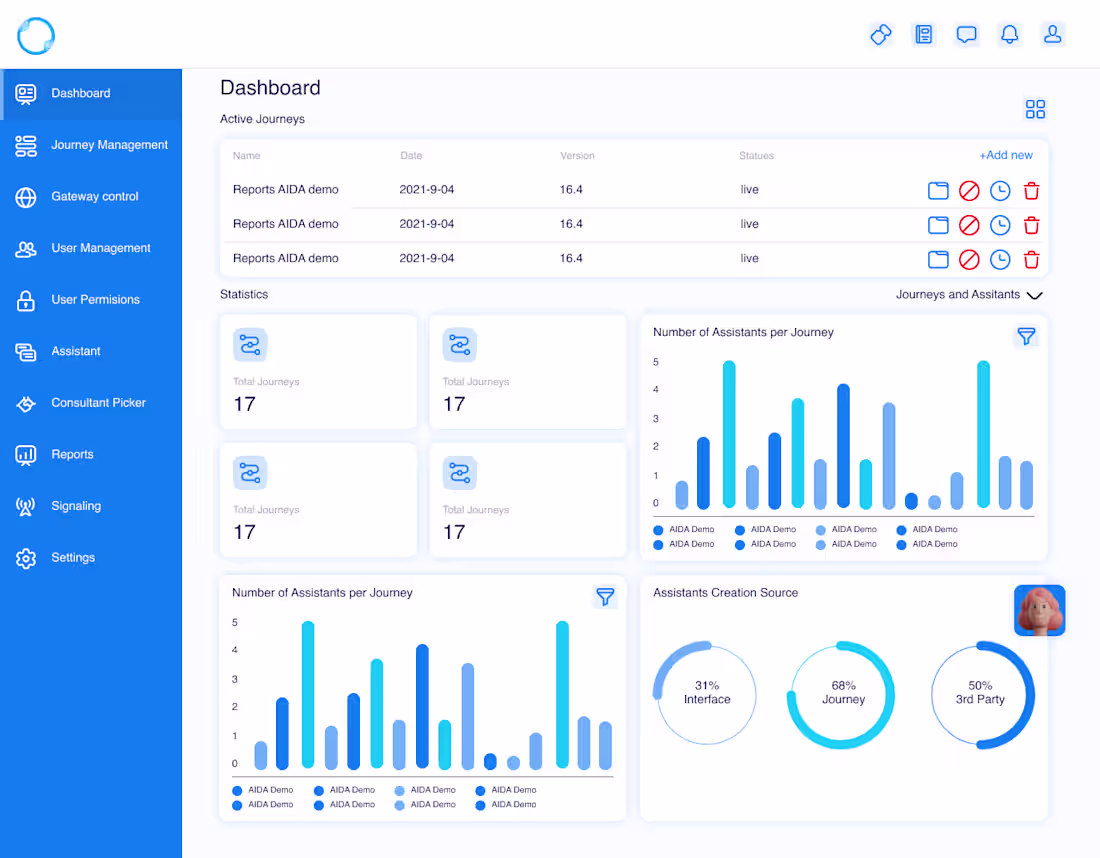Click block icon in second journey row
Screen dimensions: 1100x858
969,224
